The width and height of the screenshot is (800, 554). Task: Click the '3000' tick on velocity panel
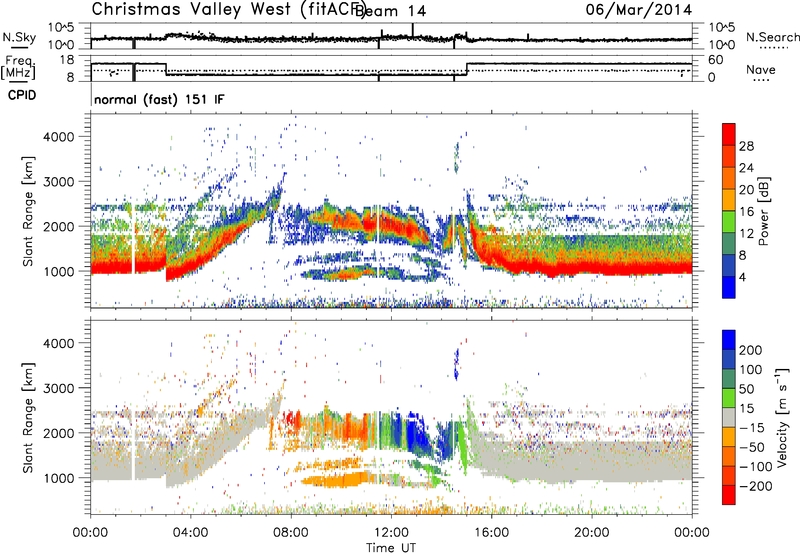58,388
